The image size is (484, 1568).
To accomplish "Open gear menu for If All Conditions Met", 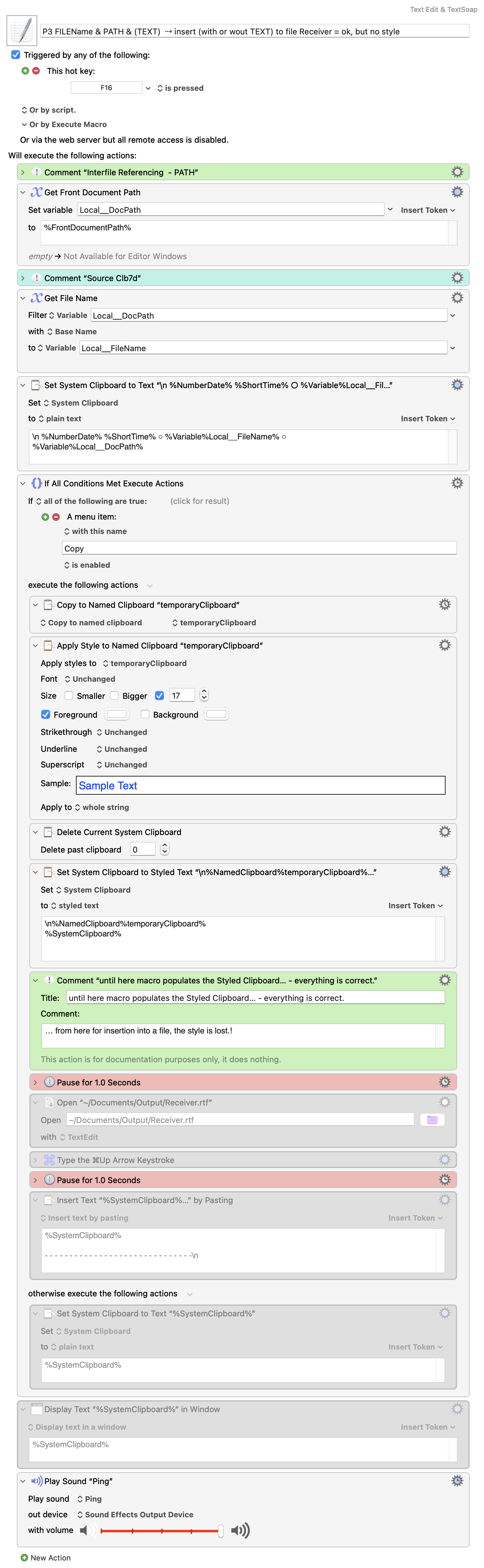I will [x=457, y=483].
